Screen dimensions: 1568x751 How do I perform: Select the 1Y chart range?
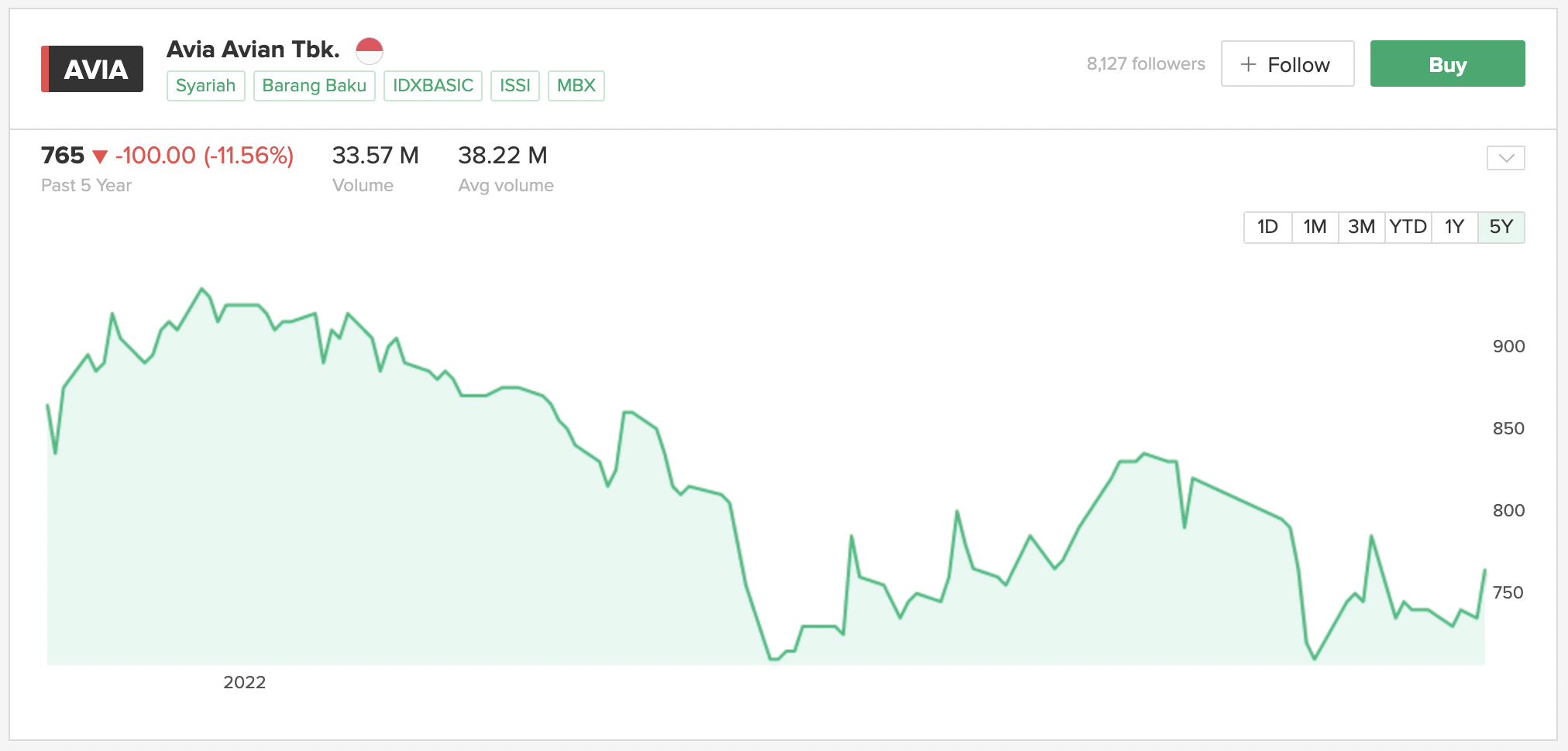tap(1455, 228)
